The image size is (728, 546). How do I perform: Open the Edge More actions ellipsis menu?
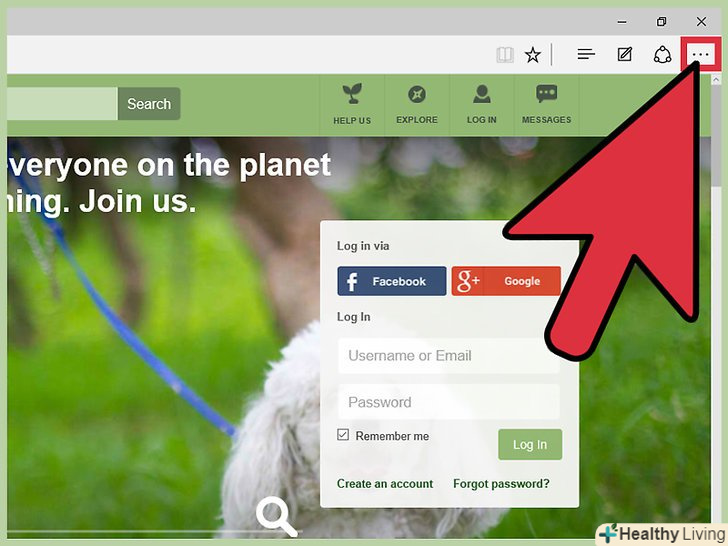701,55
